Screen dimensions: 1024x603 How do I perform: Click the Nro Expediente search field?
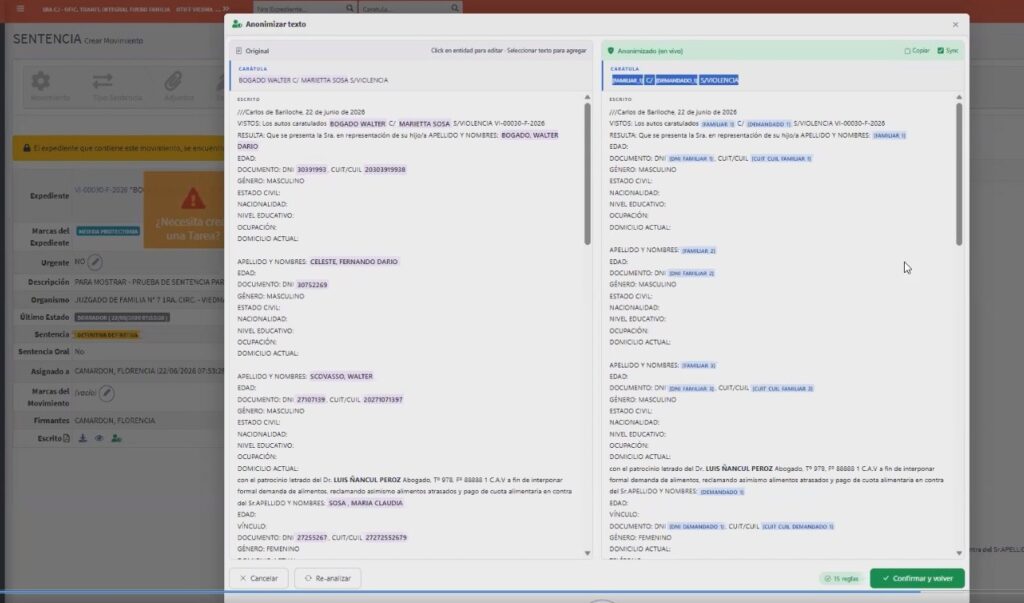(x=298, y=8)
